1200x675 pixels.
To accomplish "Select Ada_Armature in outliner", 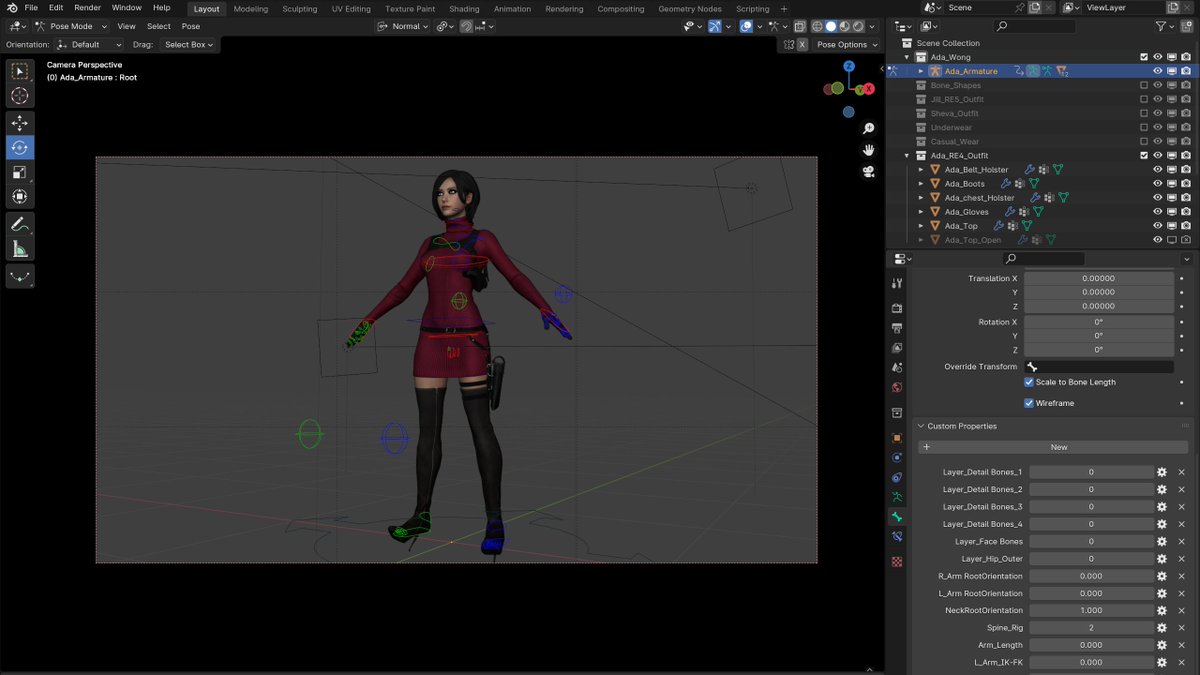I will coord(970,71).
